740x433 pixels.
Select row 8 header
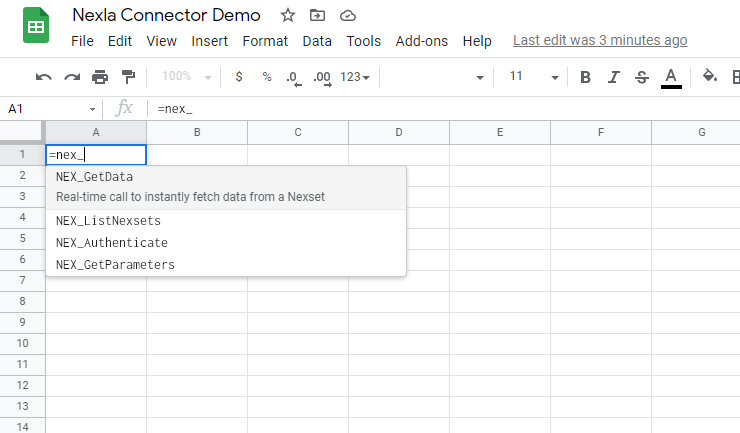(22, 301)
